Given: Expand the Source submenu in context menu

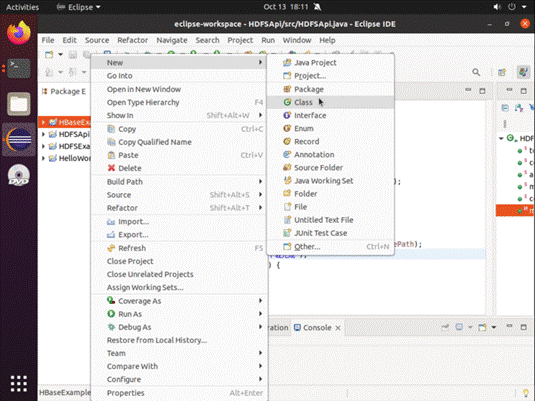Looking at the screenshot, I should [x=179, y=195].
